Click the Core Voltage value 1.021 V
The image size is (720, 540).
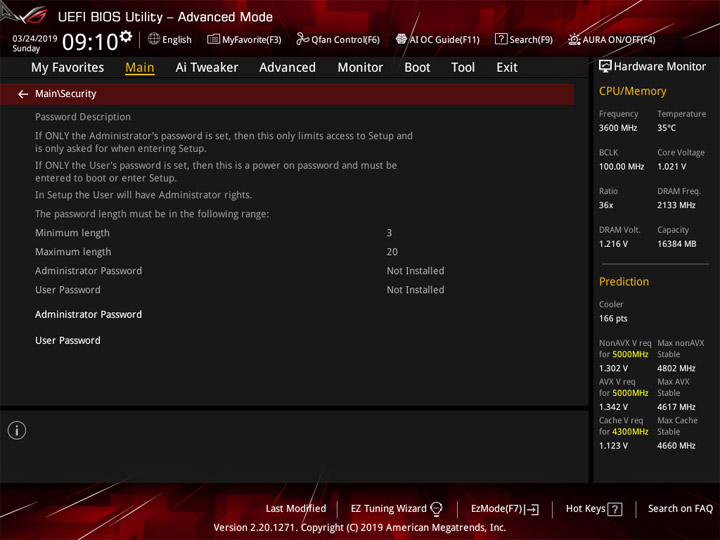coord(672,167)
